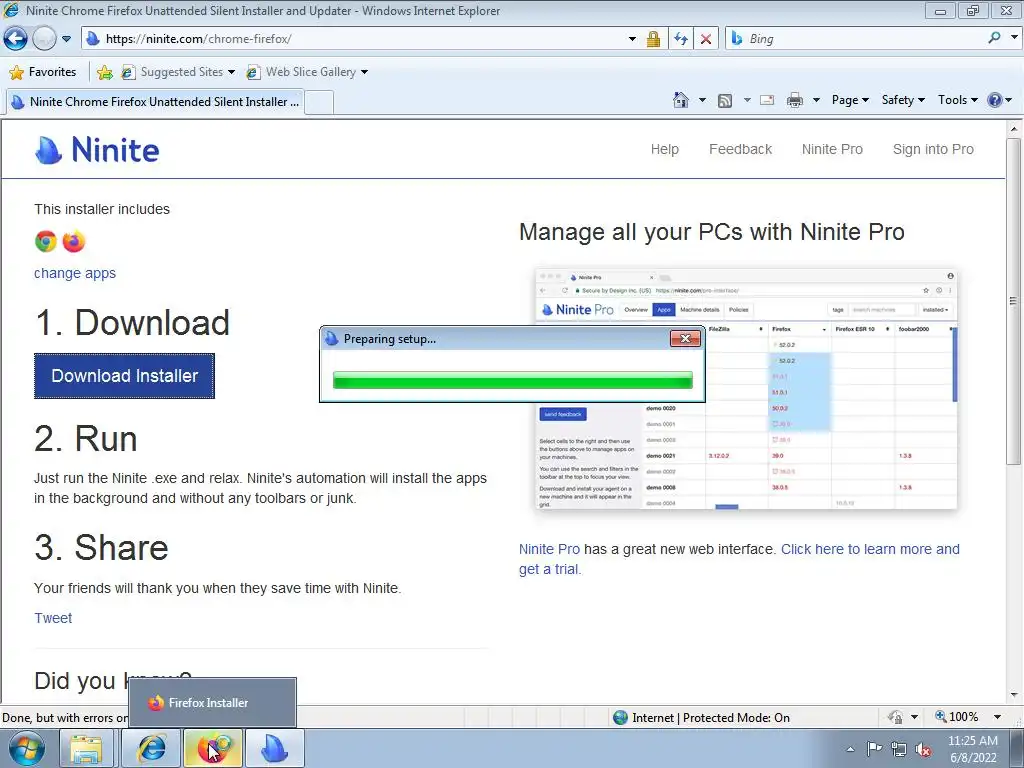The height and width of the screenshot is (768, 1024).
Task: Close the Preparing setup dialog
Action: click(x=685, y=338)
